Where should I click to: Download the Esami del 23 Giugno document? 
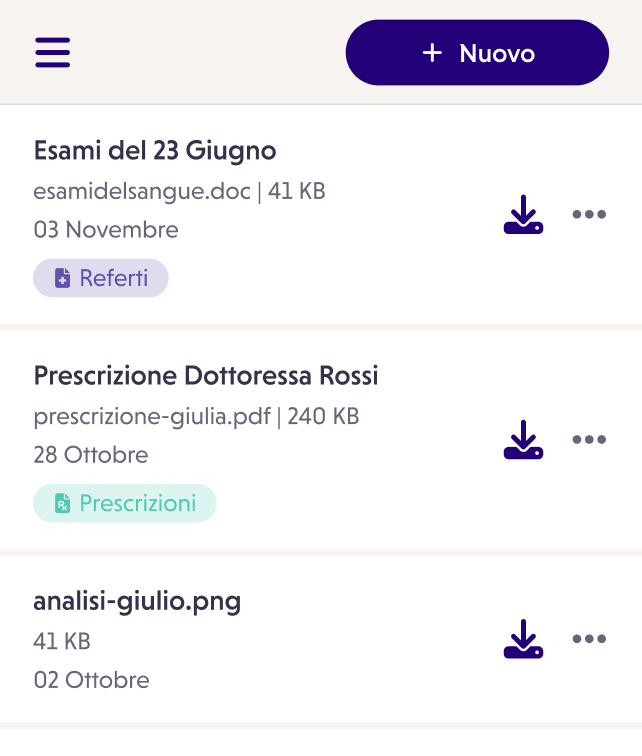(x=523, y=215)
